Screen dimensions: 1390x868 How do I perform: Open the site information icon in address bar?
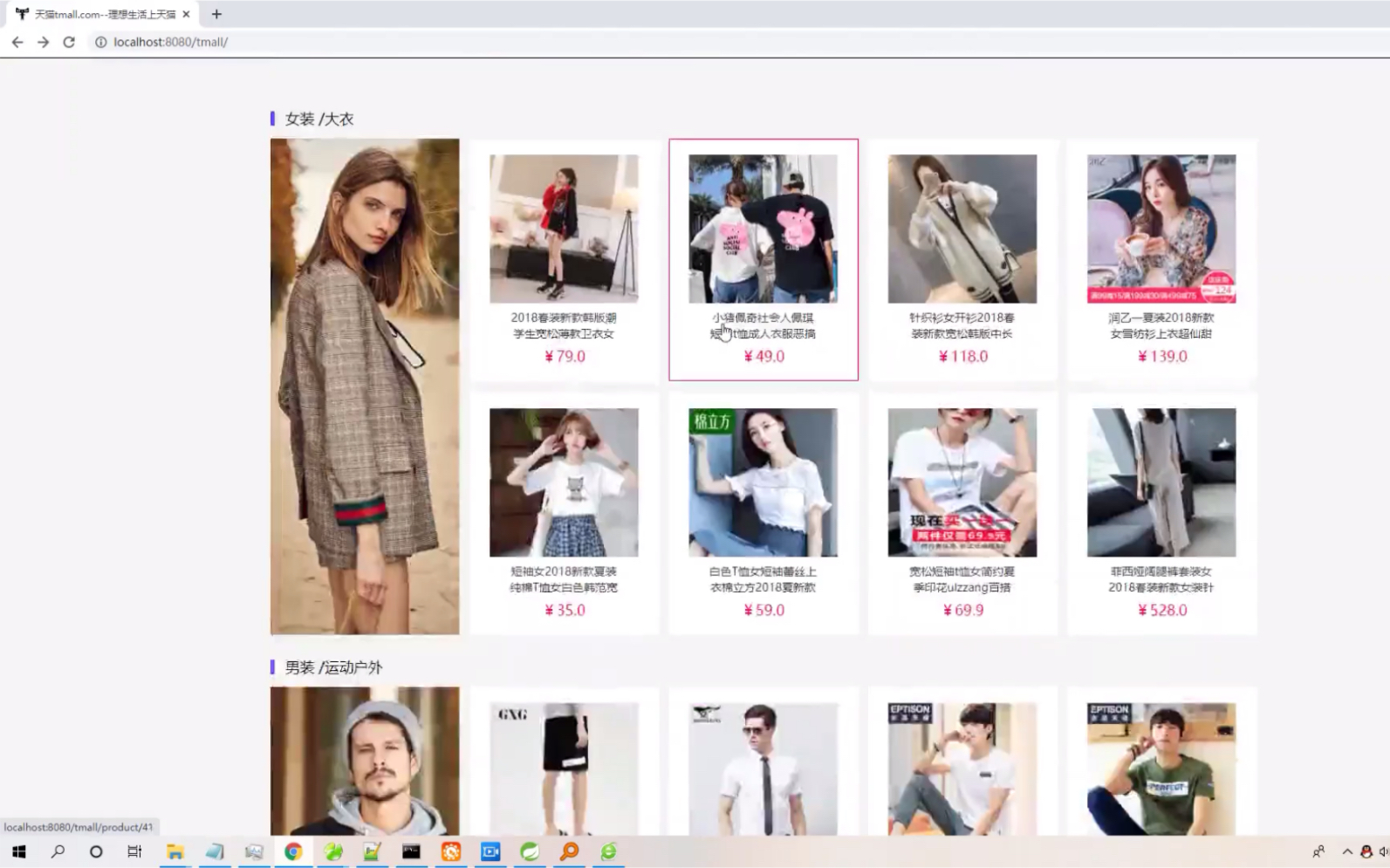point(100,42)
